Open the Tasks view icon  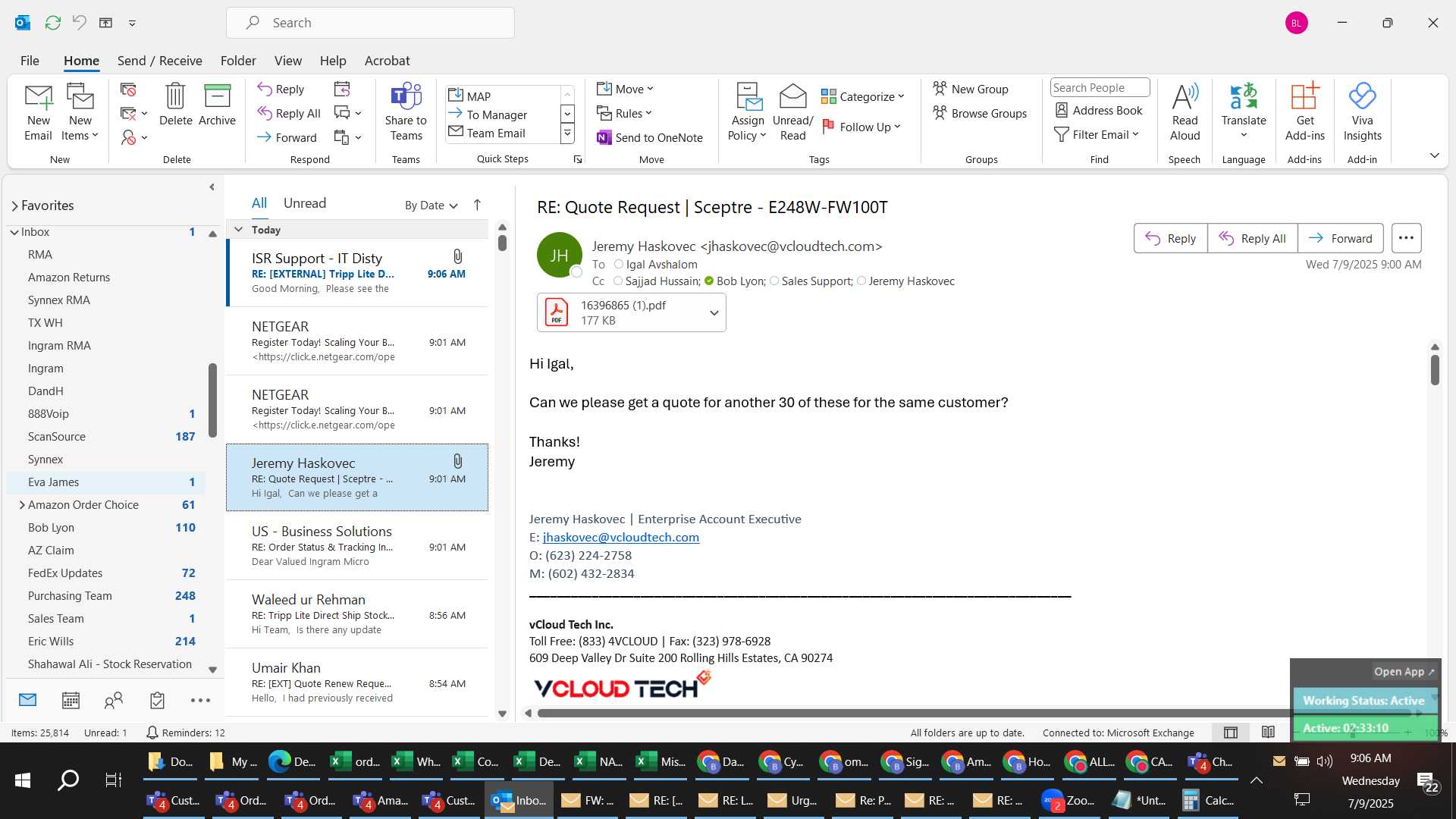(x=157, y=700)
